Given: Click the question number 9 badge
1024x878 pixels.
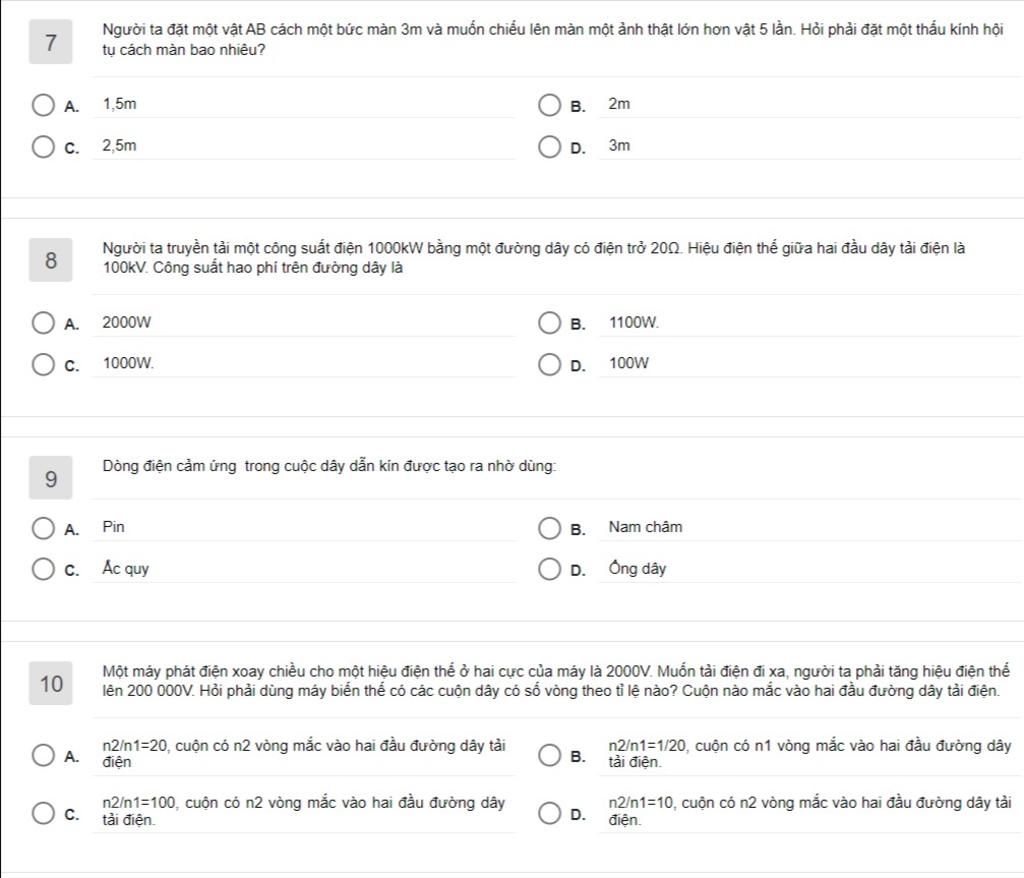Looking at the screenshot, I should tap(50, 478).
